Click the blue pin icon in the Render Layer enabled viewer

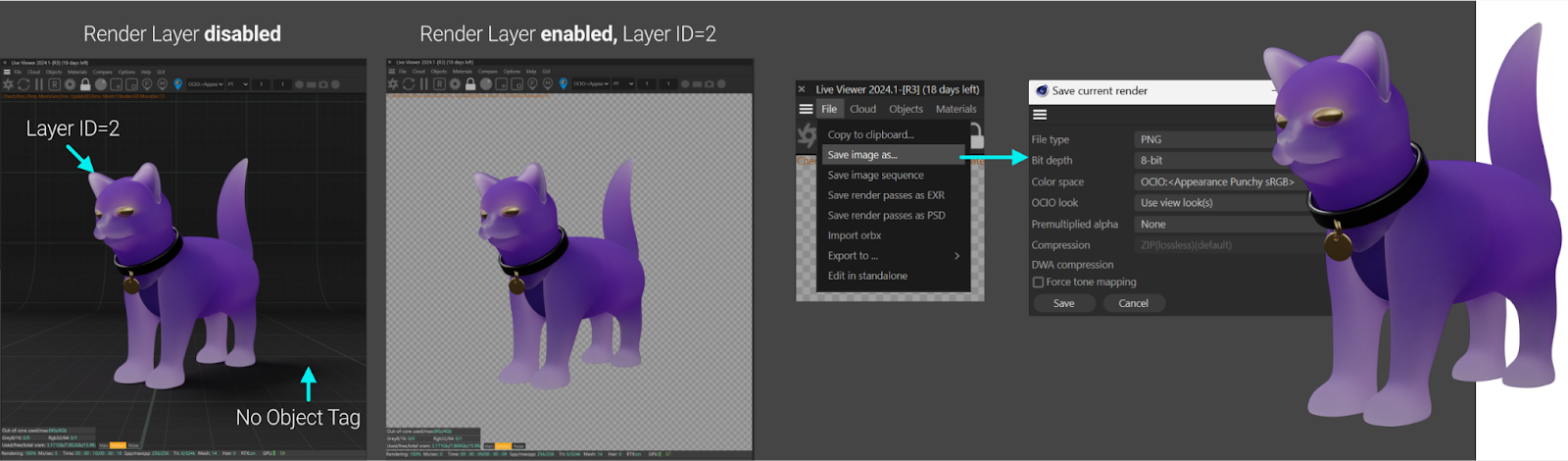click(x=563, y=84)
